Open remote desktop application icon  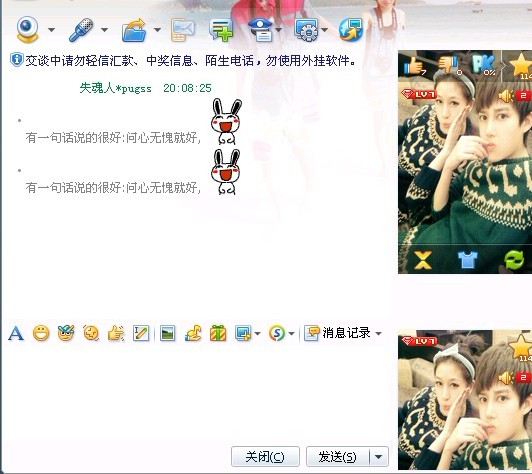point(307,30)
